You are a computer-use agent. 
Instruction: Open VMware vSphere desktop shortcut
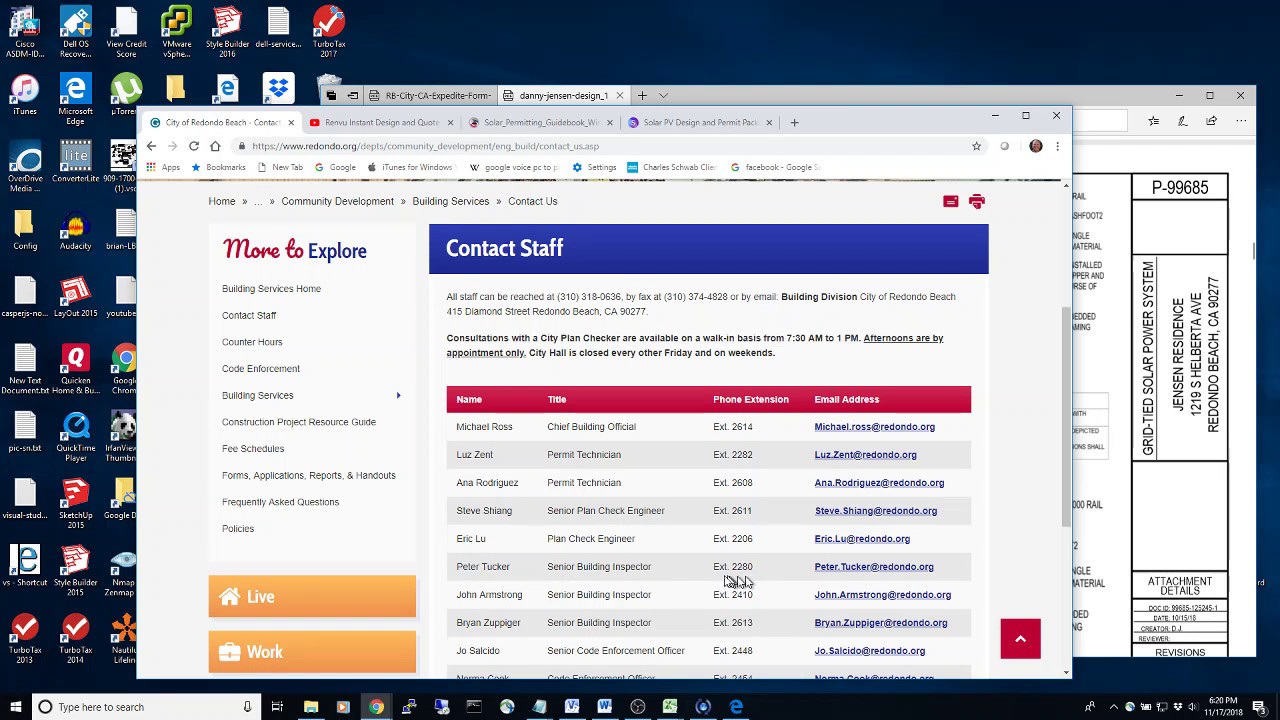tap(177, 31)
